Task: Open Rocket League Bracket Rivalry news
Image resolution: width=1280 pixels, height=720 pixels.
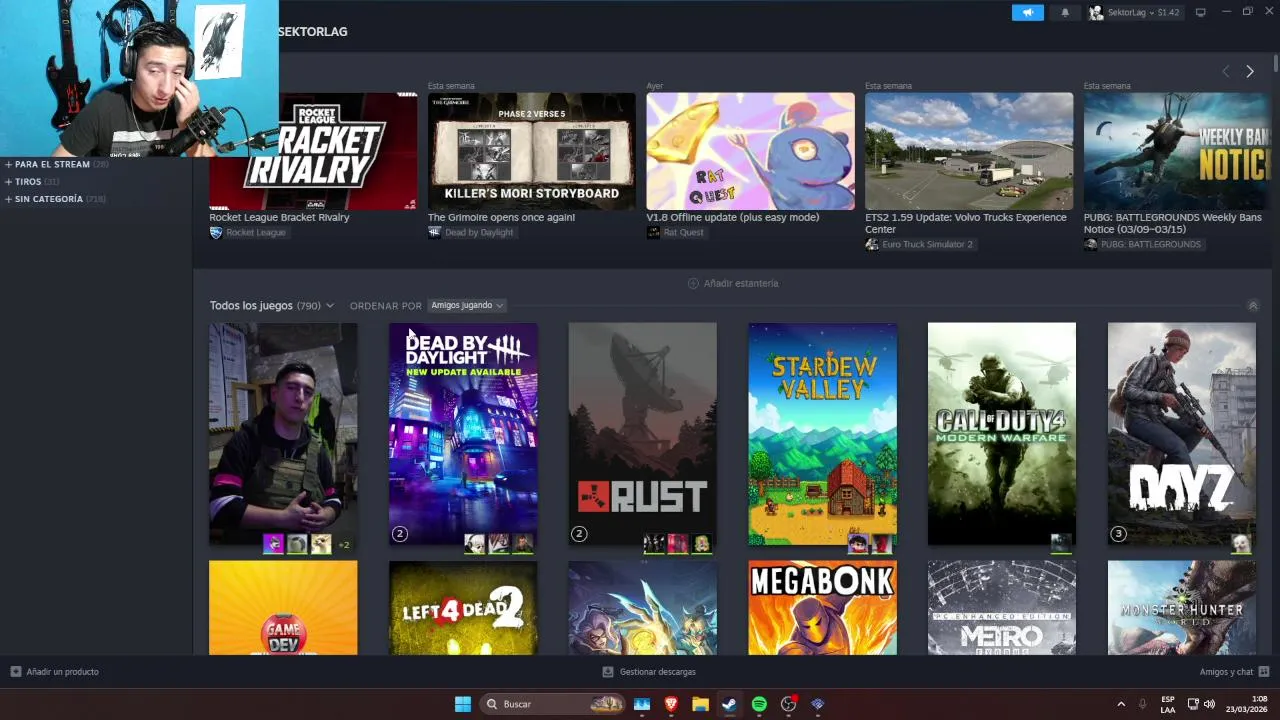Action: pos(313,151)
